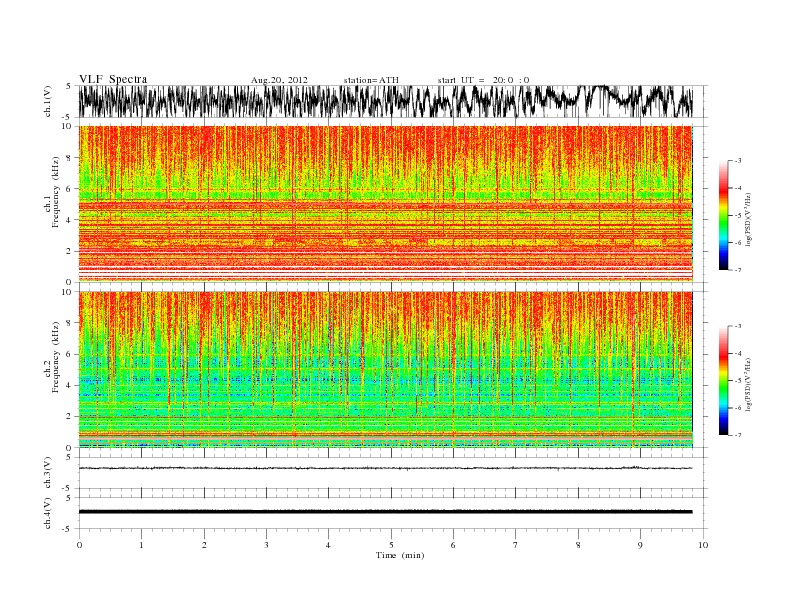Select the "ch.3(V)" axis label
The height and width of the screenshot is (612, 792).
tap(48, 473)
